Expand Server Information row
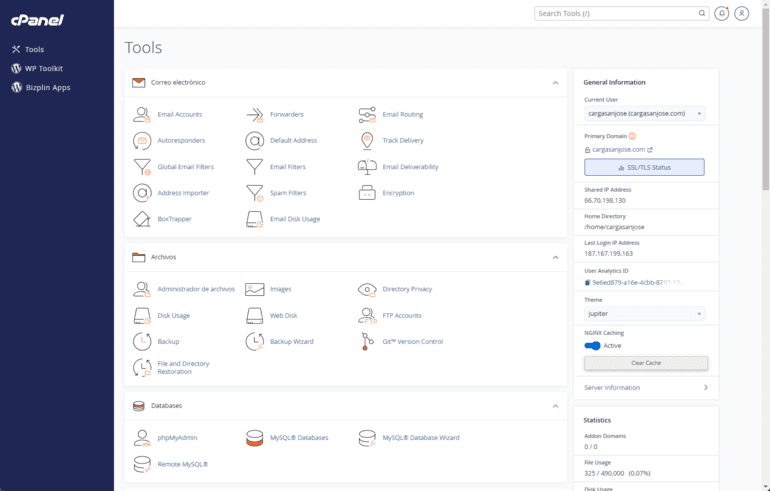This screenshot has height=491, width=770. tap(645, 388)
